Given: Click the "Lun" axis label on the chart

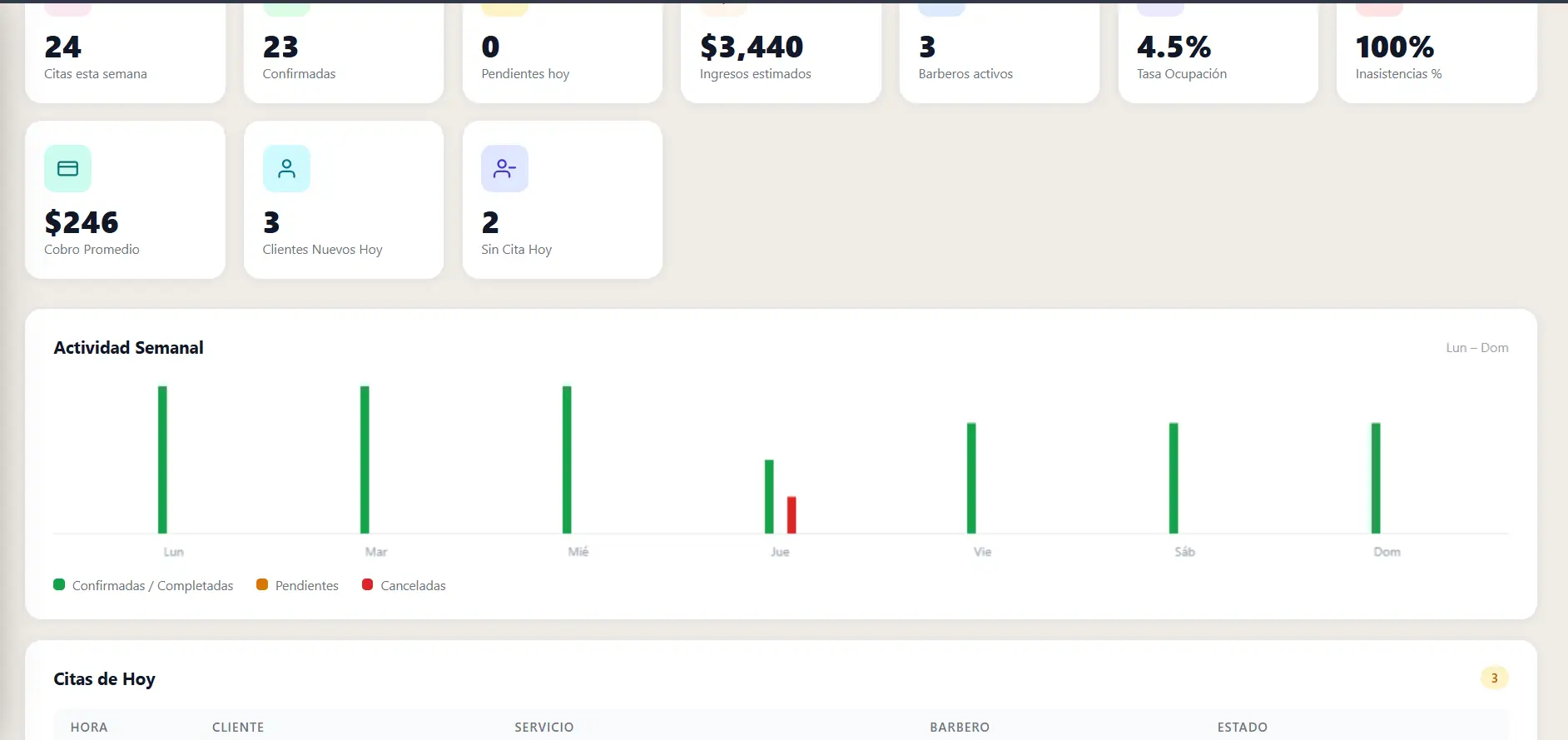Looking at the screenshot, I should [173, 552].
